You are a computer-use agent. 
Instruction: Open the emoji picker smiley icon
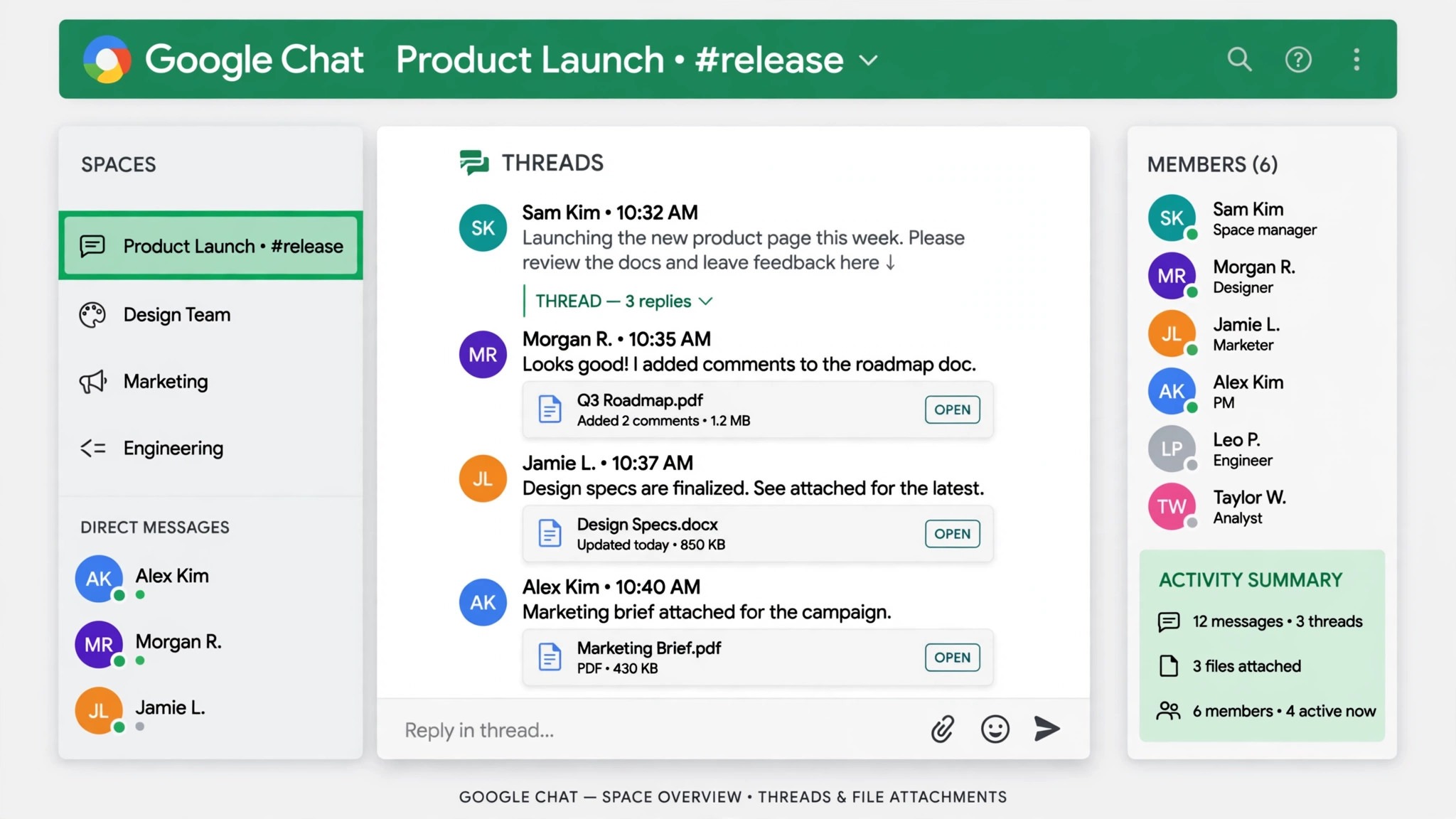click(x=995, y=729)
